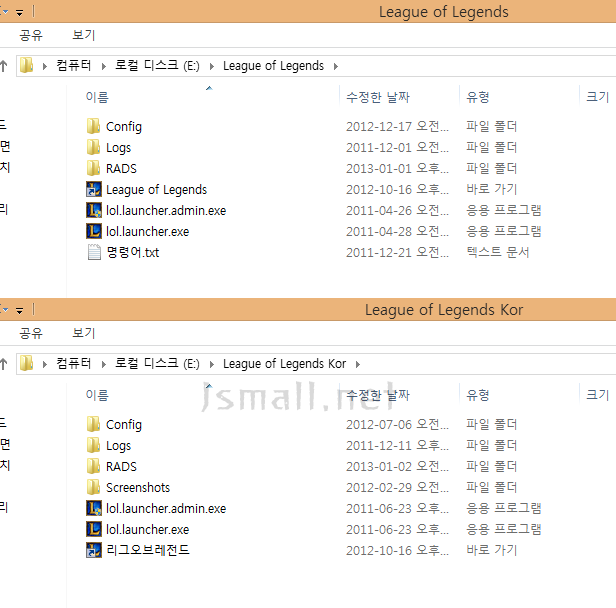616x608 pixels.
Task: Sort by 유형 column in League of Legends Kor window
Action: click(477, 395)
